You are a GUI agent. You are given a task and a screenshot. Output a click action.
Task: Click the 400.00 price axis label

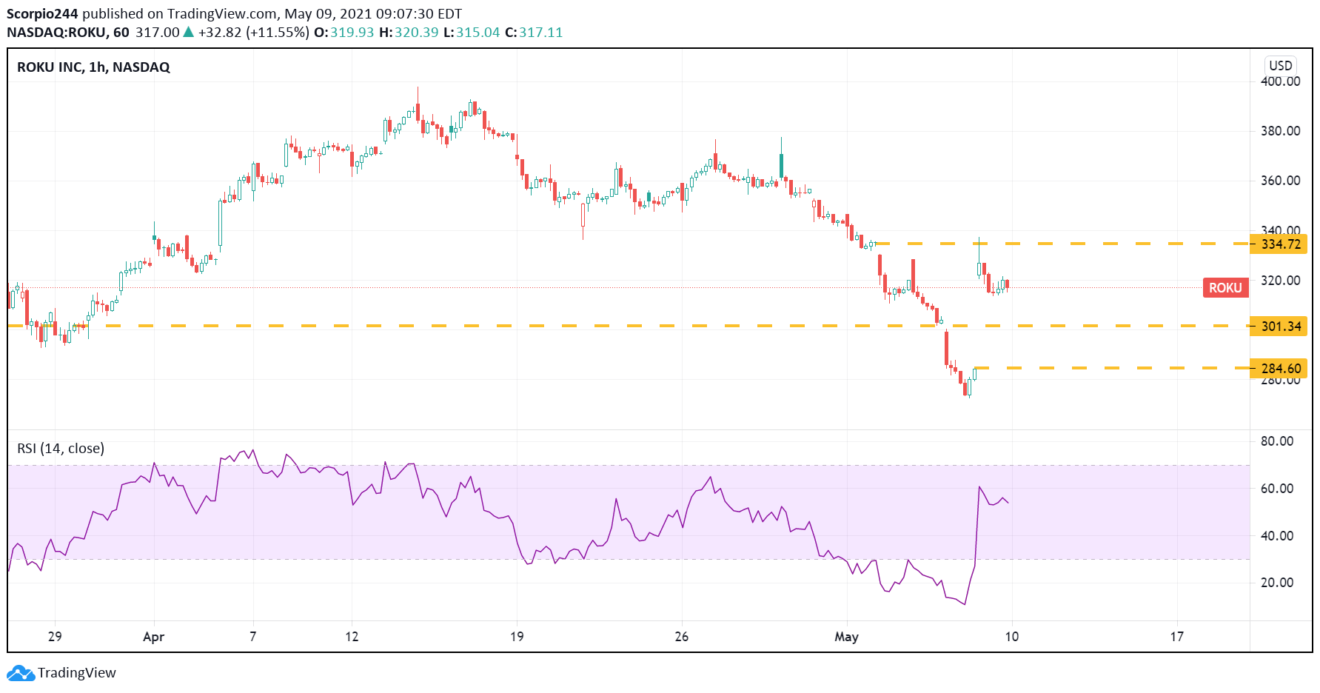point(1279,81)
